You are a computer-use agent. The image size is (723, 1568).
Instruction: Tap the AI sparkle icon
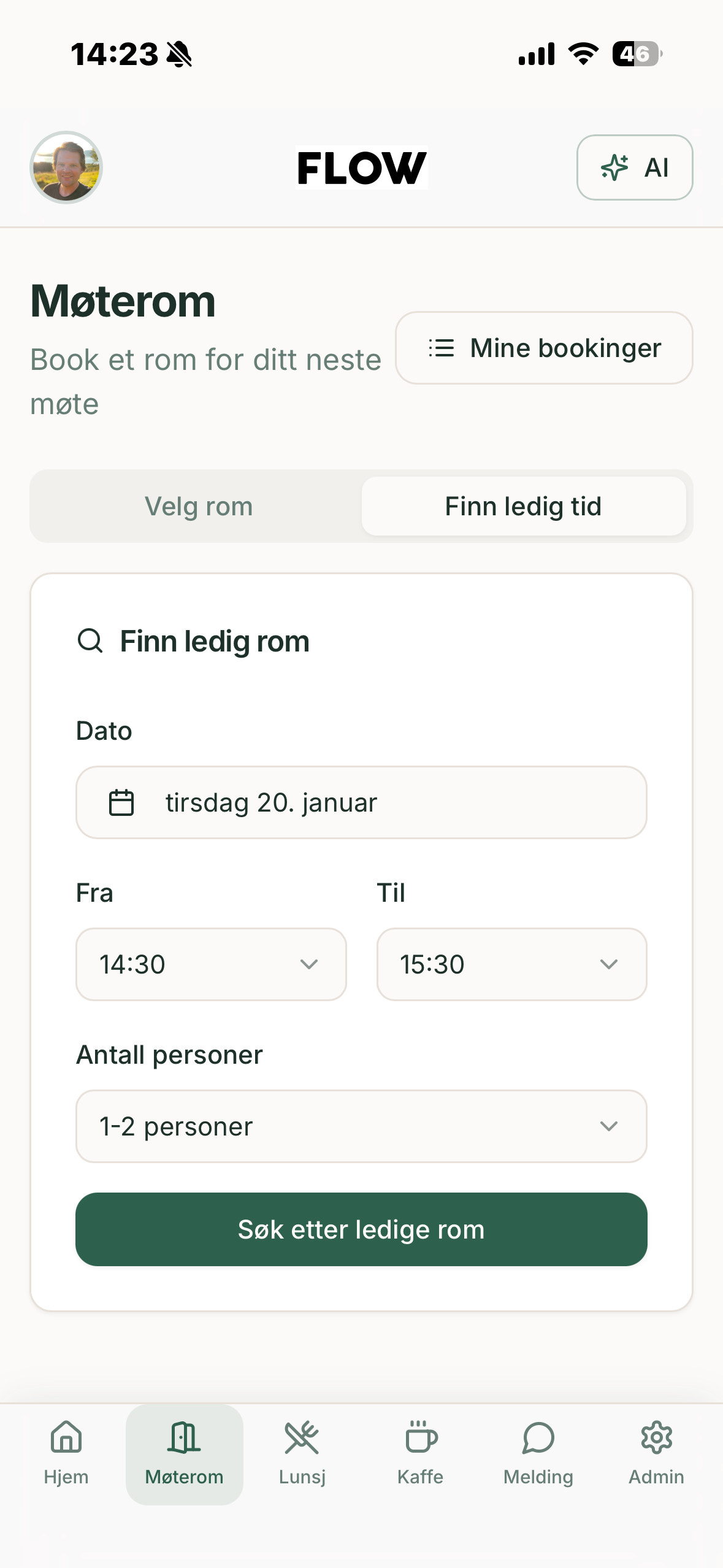(x=614, y=167)
